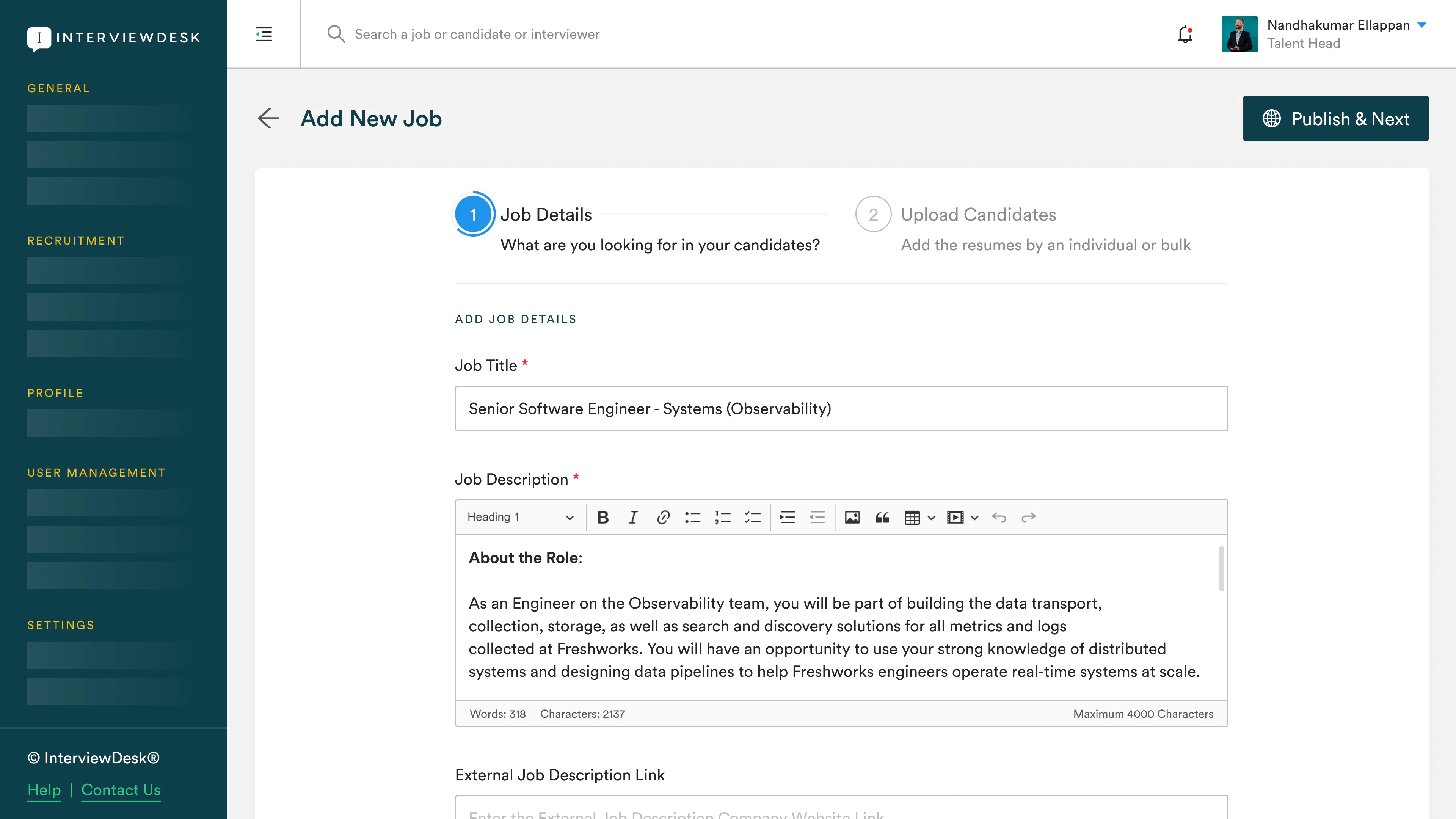Collapse the sidebar menu
The width and height of the screenshot is (1456, 819).
[x=264, y=35]
